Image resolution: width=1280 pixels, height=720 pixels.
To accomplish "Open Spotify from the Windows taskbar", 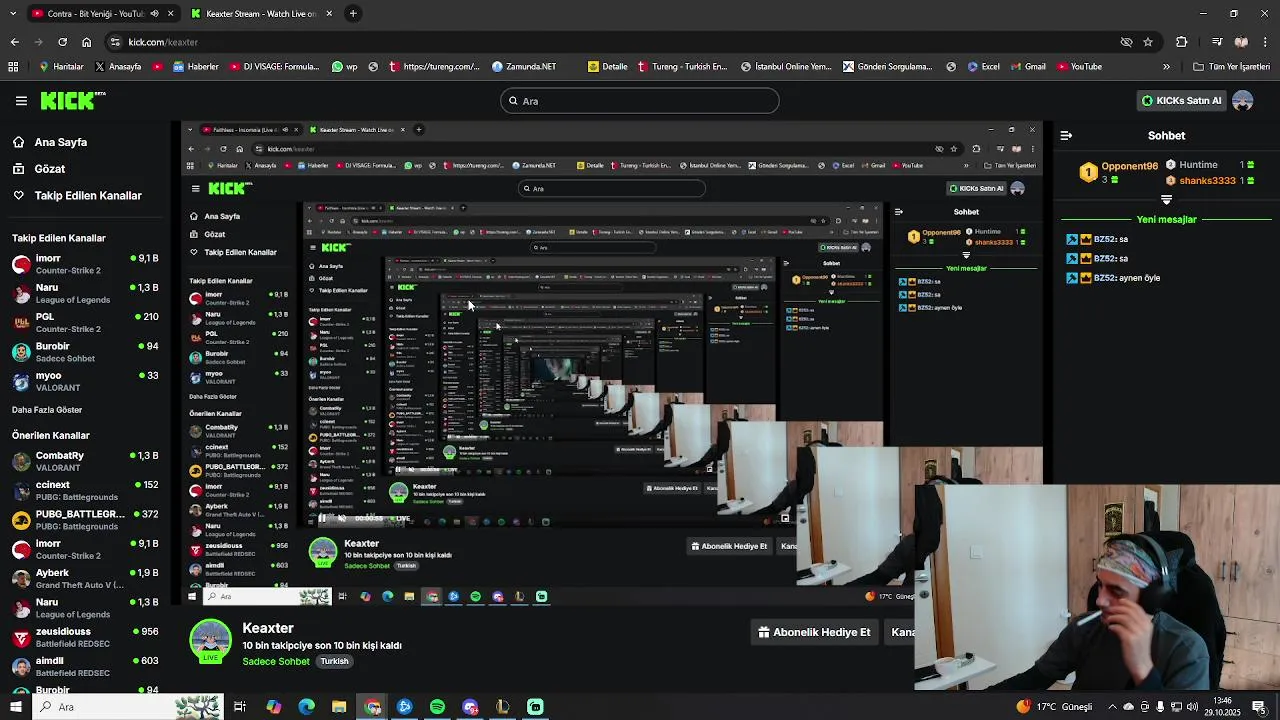I will pyautogui.click(x=437, y=707).
